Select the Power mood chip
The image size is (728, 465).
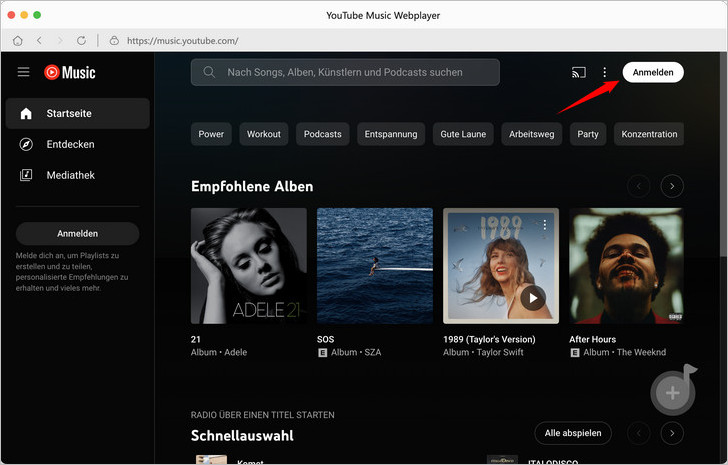pyautogui.click(x=211, y=134)
